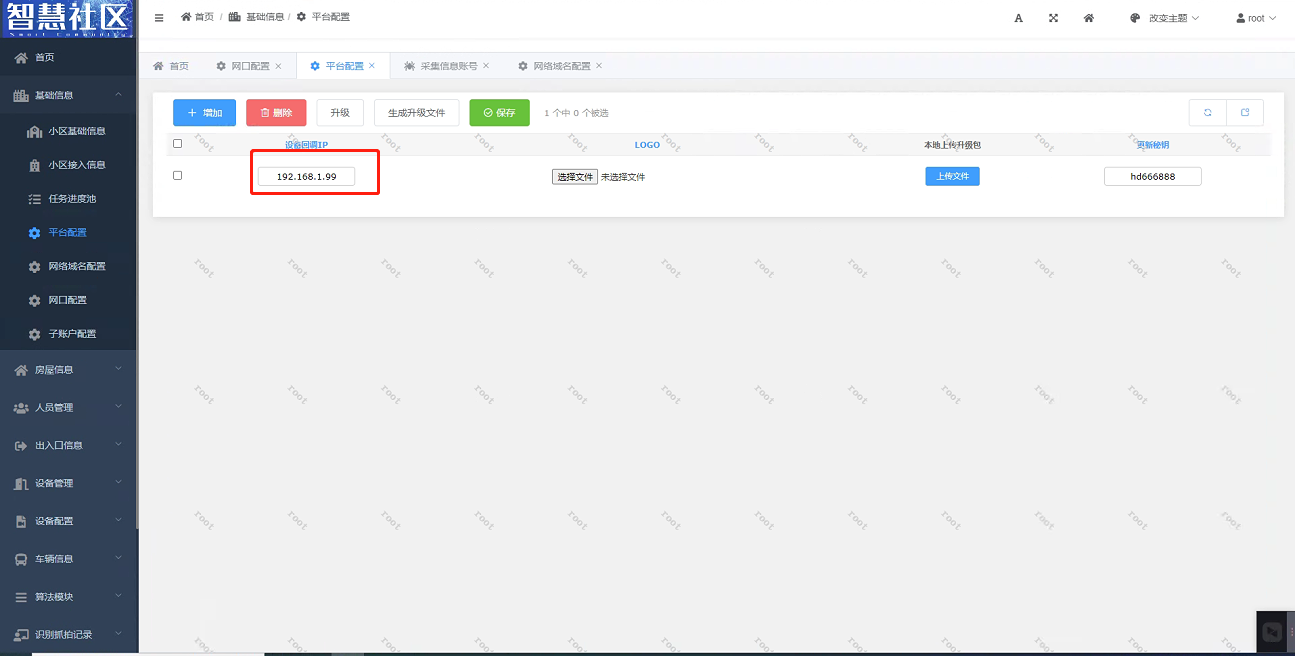Click the 选择文件 file chooser button
Image resolution: width=1295 pixels, height=656 pixels.
[x=574, y=177]
